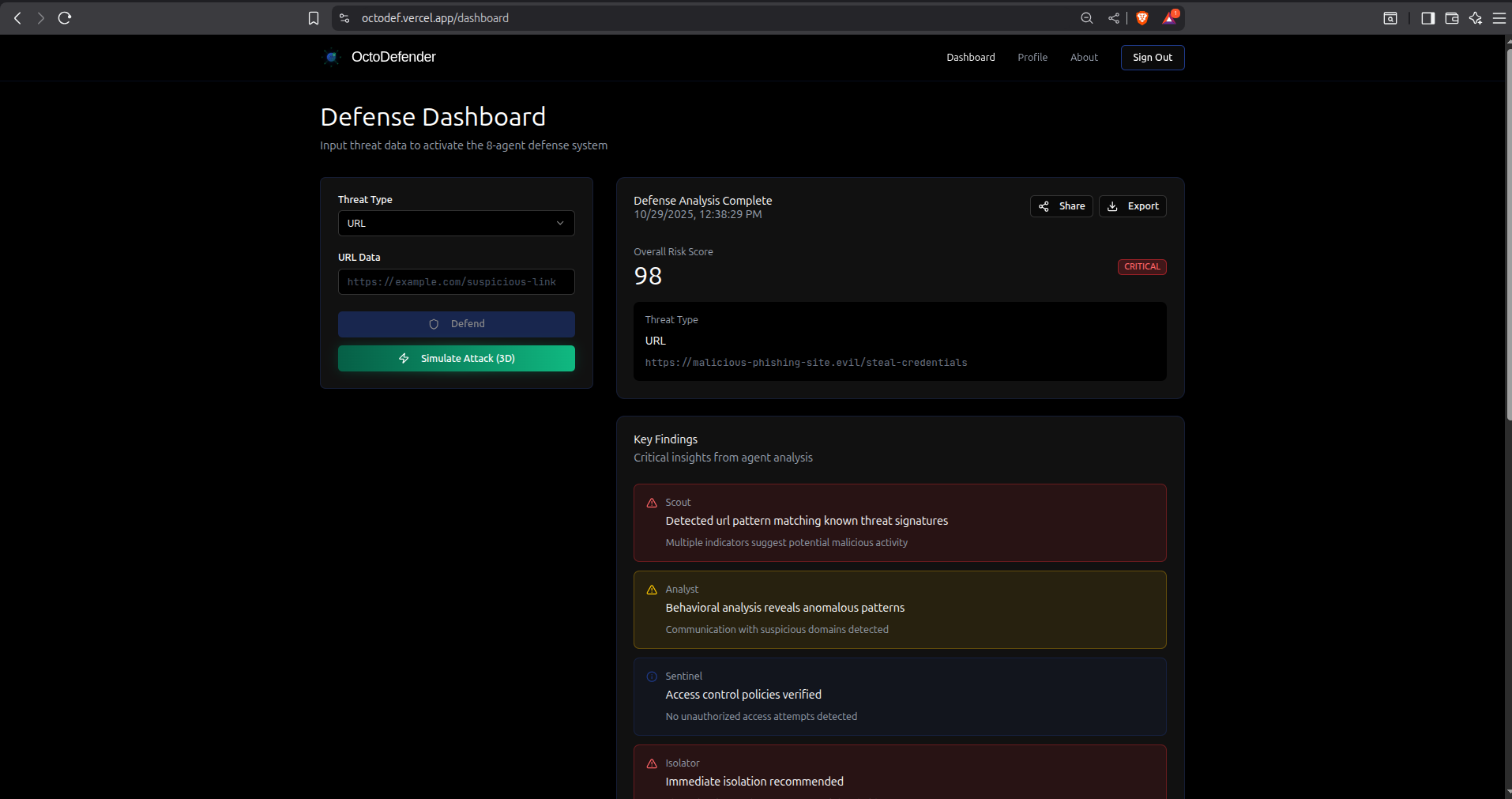The image size is (1512, 799).
Task: Select 'Detected url pattern matching known threat signatures'
Action: tap(807, 521)
